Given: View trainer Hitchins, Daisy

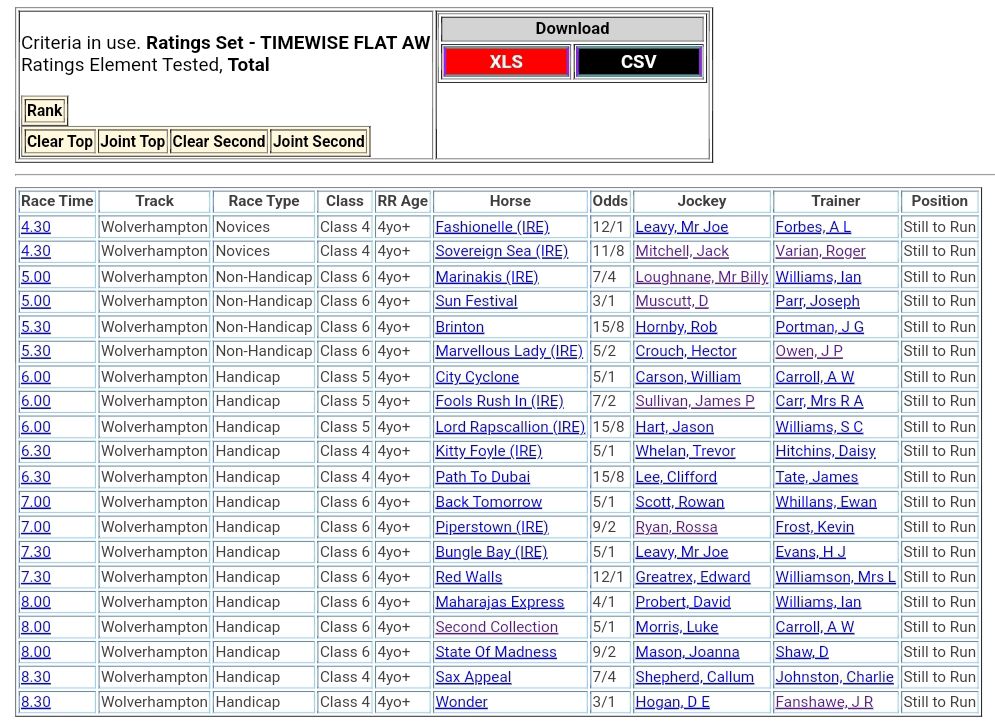Looking at the screenshot, I should 825,452.
